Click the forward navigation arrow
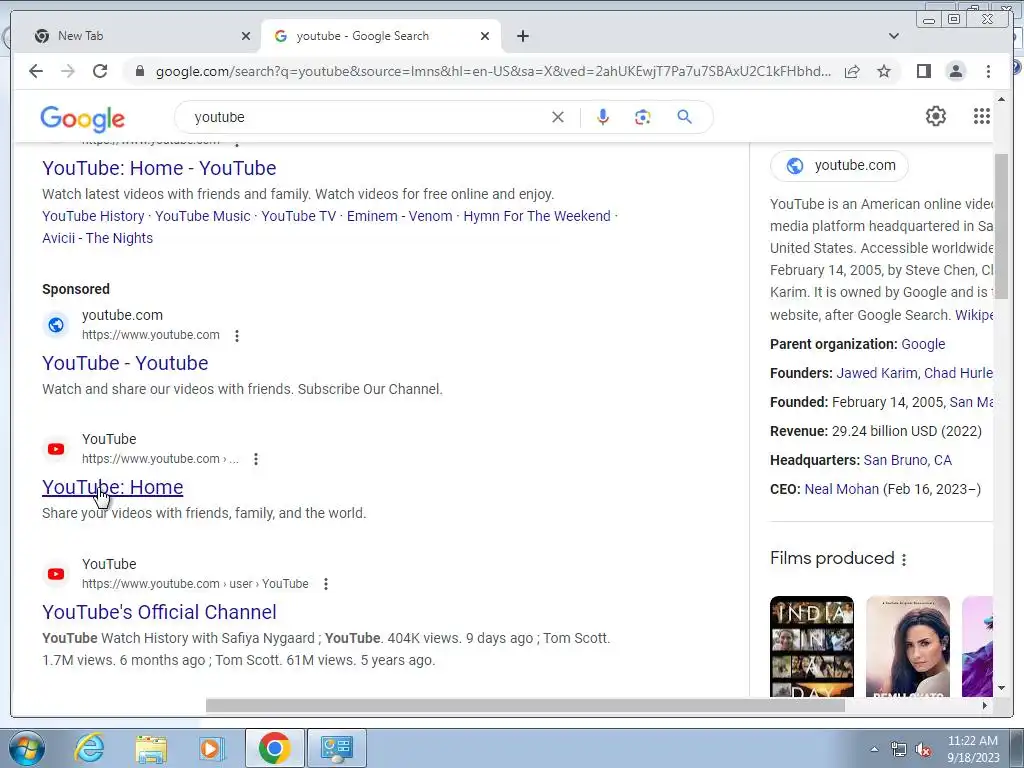Viewport: 1024px width, 768px height. [x=68, y=71]
